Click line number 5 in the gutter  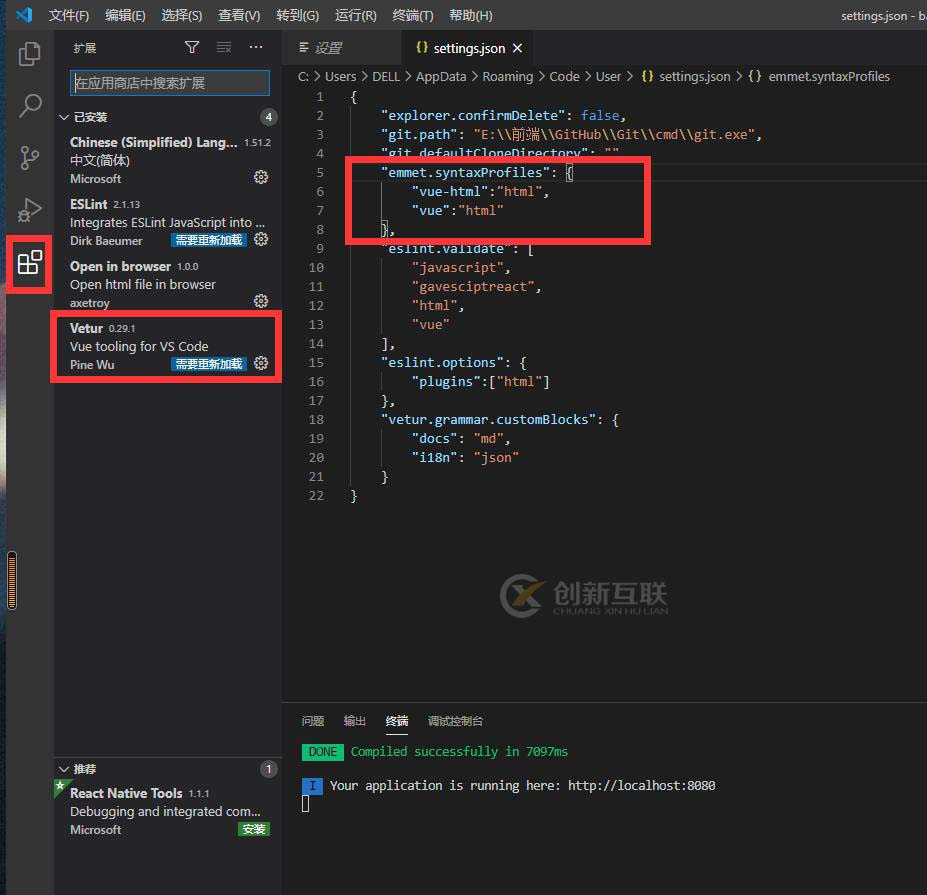320,173
